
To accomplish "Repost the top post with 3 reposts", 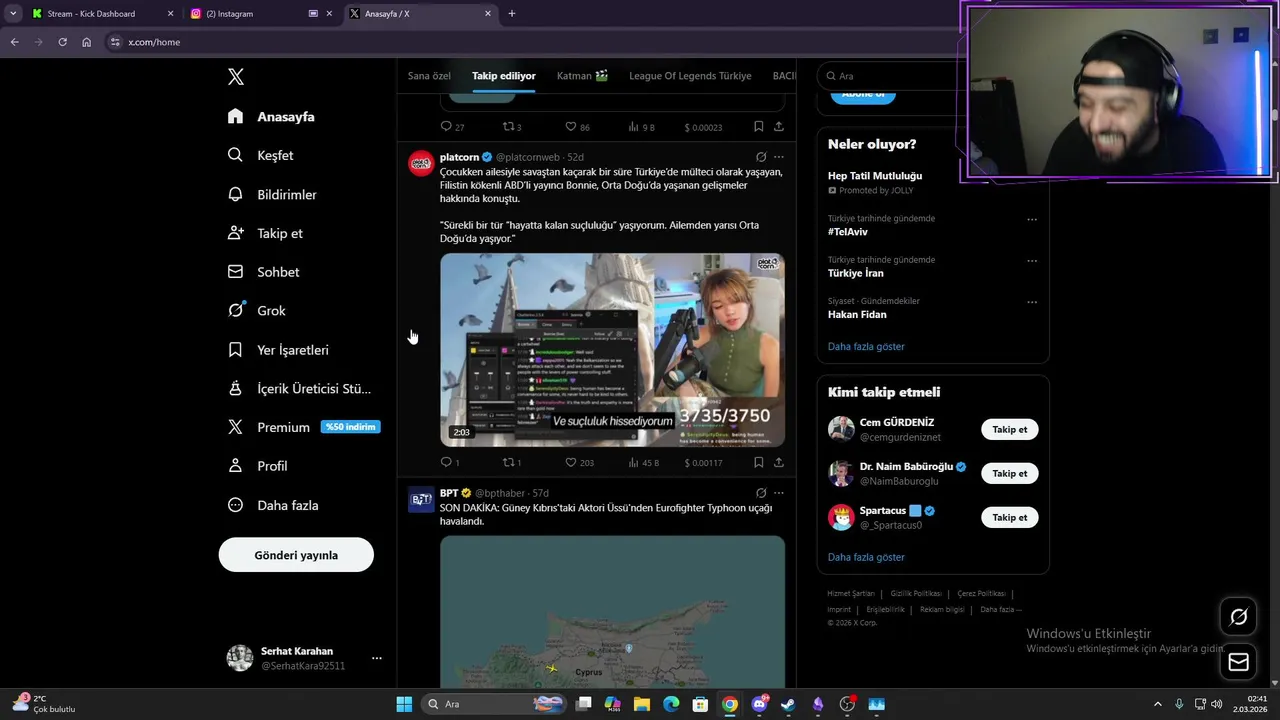I will click(511, 127).
